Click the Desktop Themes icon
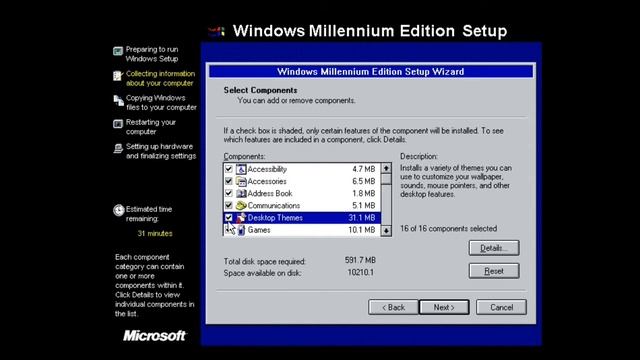This screenshot has height=360, width=640. [241, 218]
